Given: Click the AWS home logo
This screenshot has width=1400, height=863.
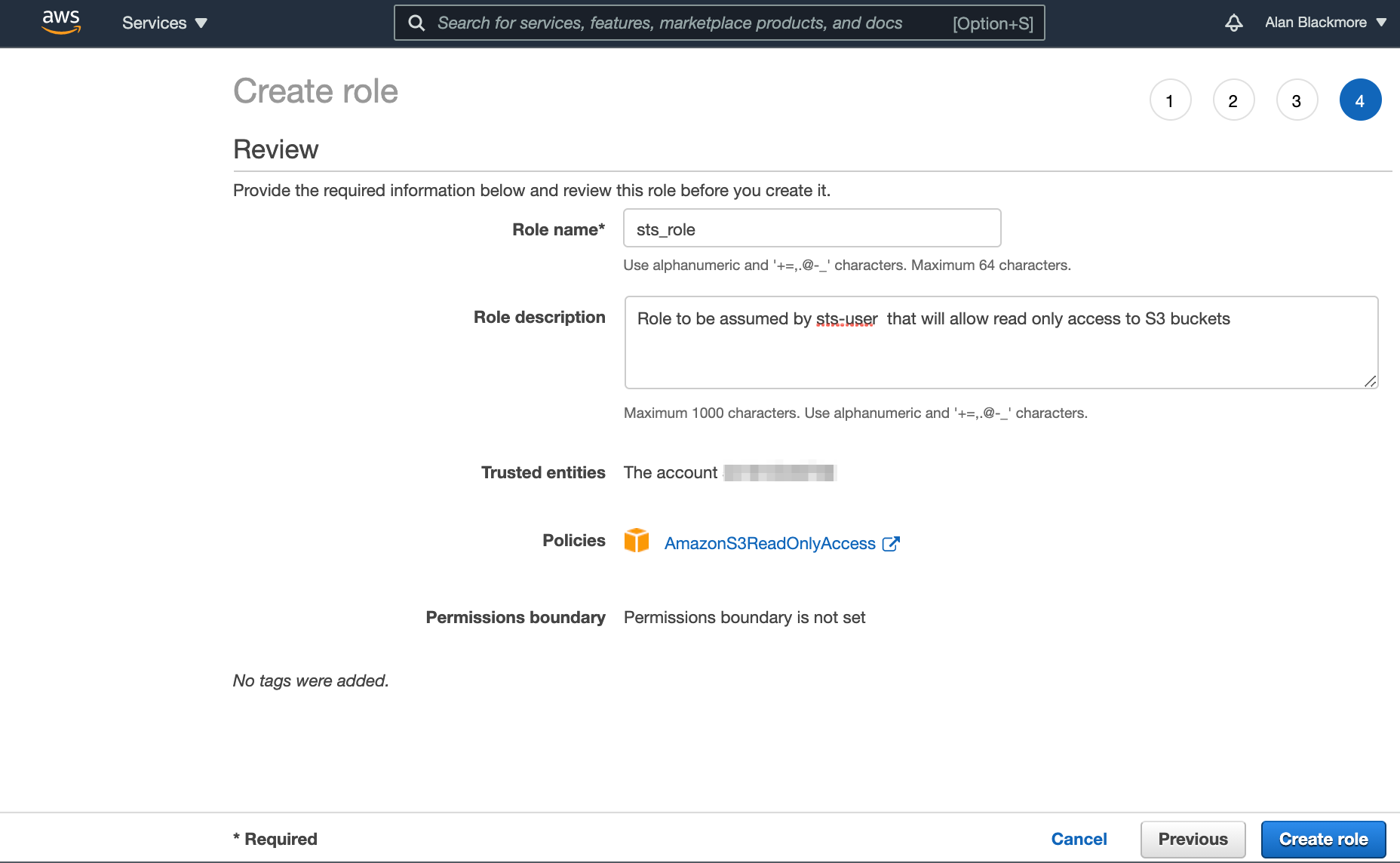Looking at the screenshot, I should click(61, 23).
